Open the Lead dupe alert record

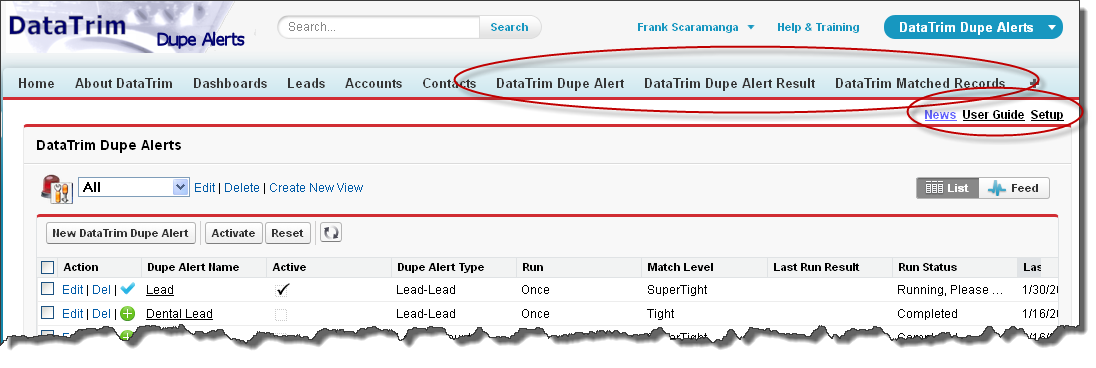click(160, 290)
